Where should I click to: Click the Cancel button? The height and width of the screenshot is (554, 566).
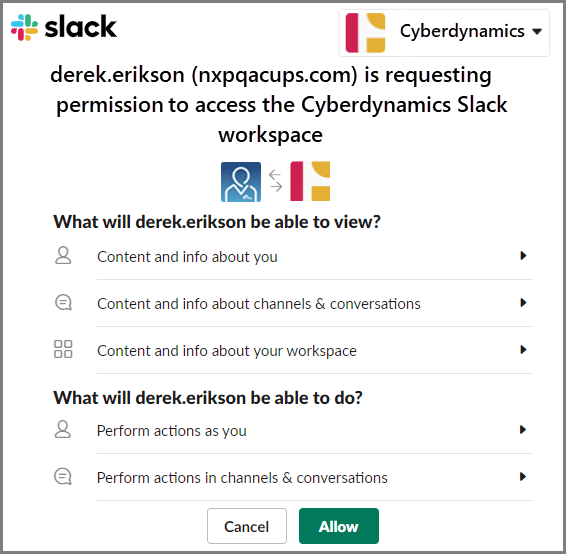point(247,526)
